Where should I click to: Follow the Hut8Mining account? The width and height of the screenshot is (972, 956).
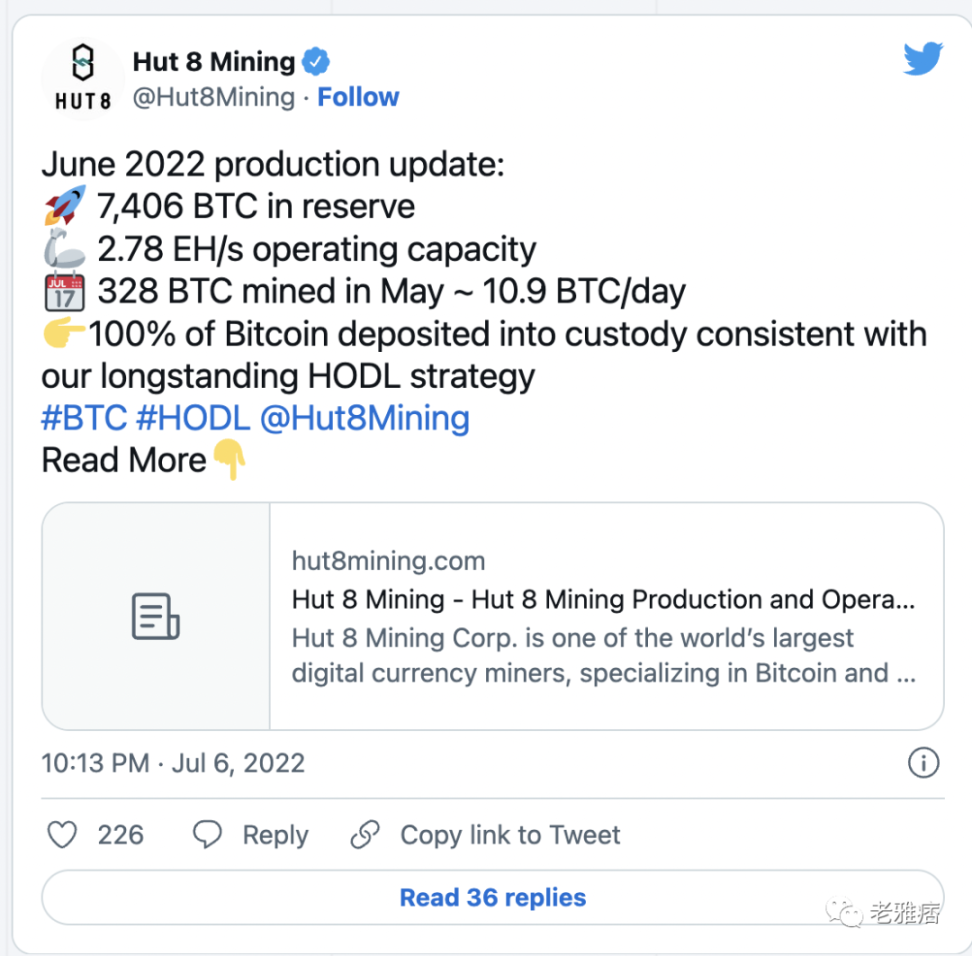tap(358, 97)
